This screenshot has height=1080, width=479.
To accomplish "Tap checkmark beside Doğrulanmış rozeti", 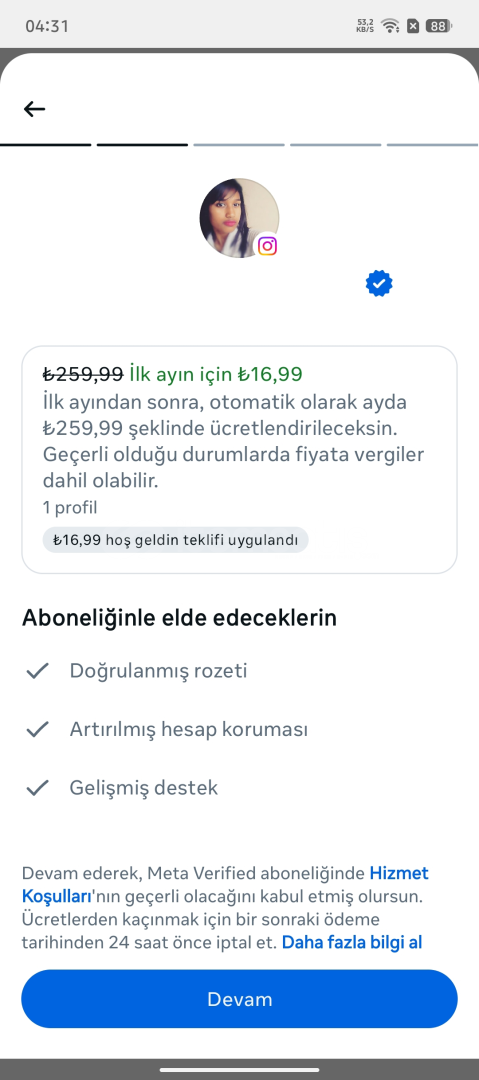I will (37, 671).
